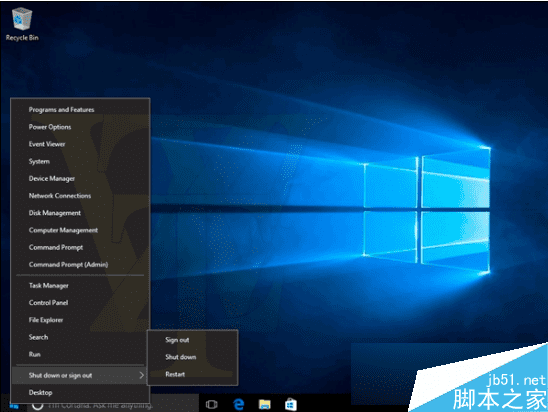Screen dimensions: 548x412
Task: Choose Control Panel
Action: [81, 303]
